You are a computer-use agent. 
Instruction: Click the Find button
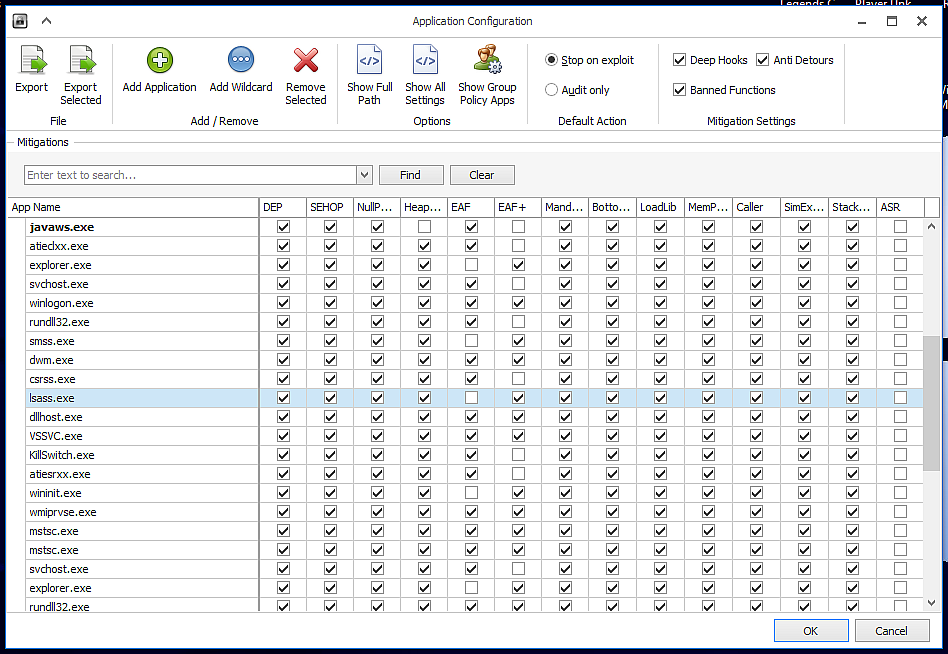coord(410,175)
